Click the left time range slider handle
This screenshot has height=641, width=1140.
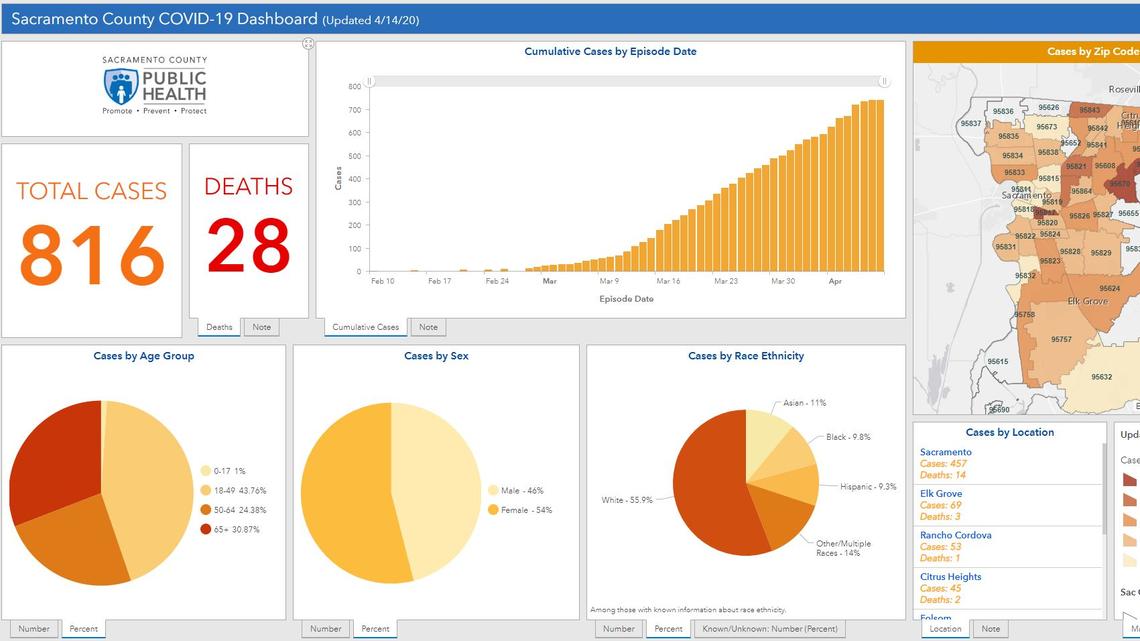tap(370, 79)
